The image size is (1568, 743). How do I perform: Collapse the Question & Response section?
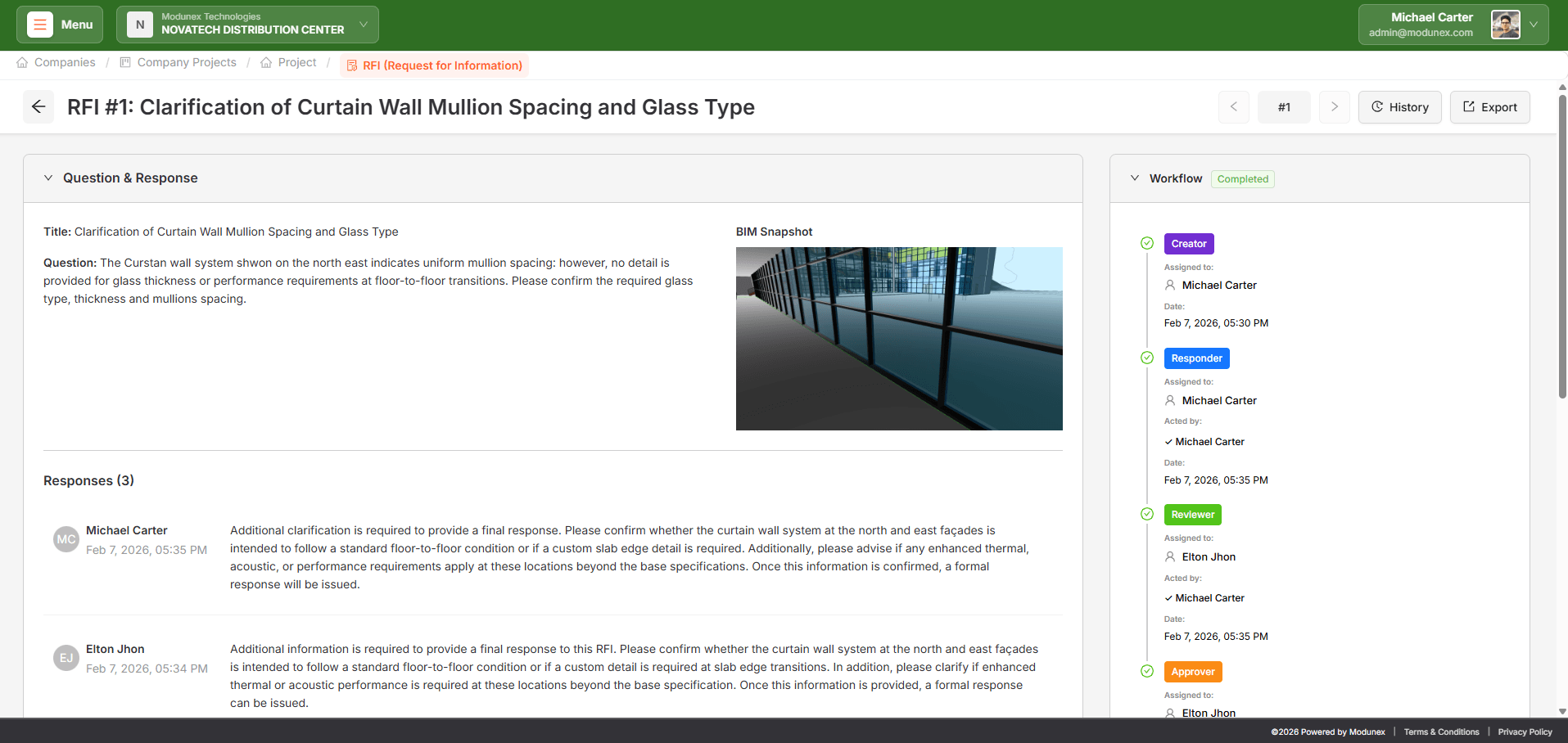(x=48, y=178)
